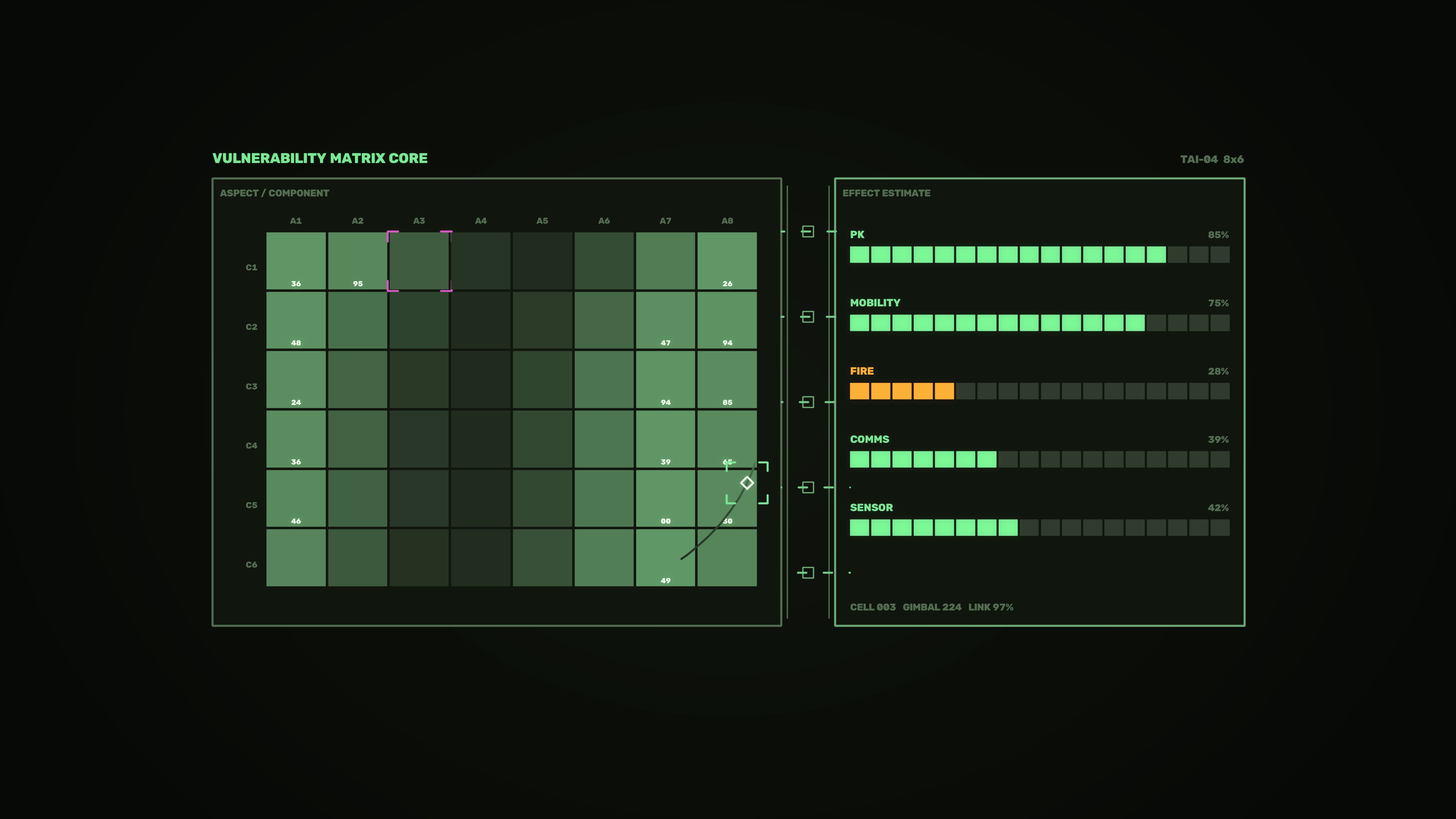Click column header A3
The width and height of the screenshot is (1456, 819).
coord(419,220)
